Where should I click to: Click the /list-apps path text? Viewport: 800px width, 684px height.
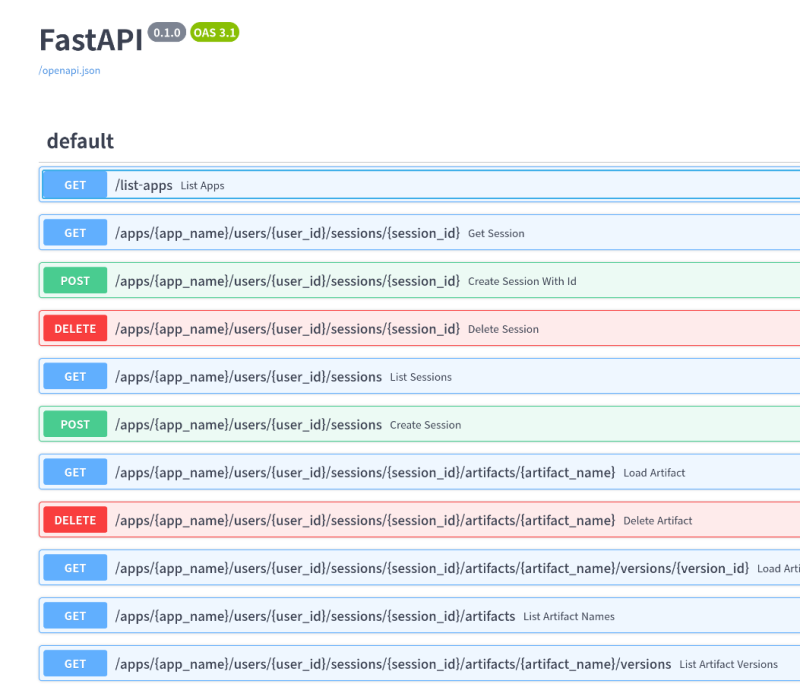[x=144, y=185]
